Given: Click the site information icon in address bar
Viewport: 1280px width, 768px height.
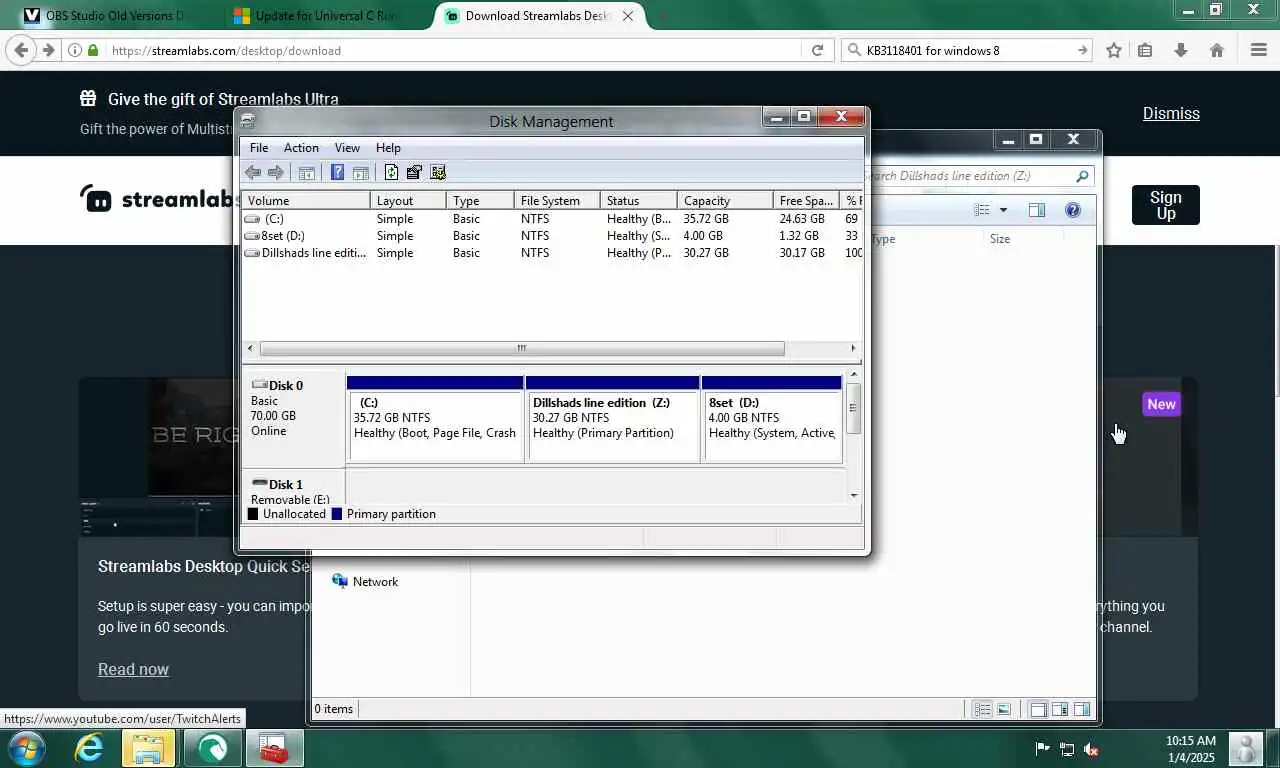Looking at the screenshot, I should click(x=75, y=50).
